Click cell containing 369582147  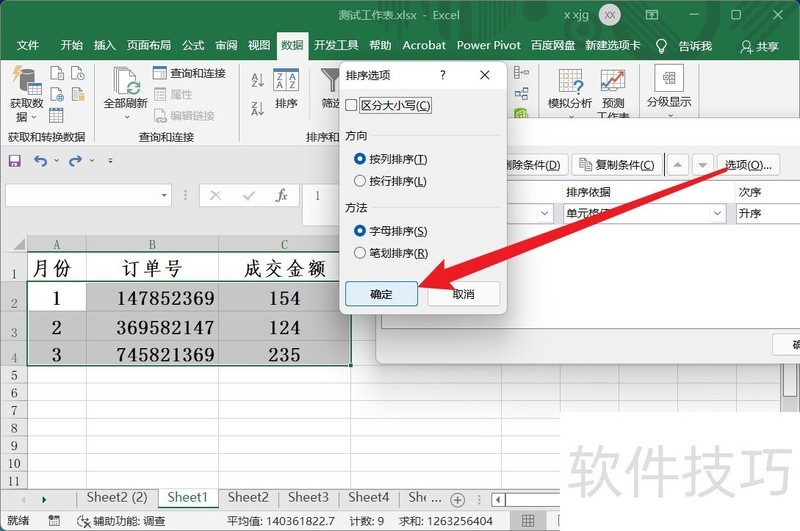[153, 327]
